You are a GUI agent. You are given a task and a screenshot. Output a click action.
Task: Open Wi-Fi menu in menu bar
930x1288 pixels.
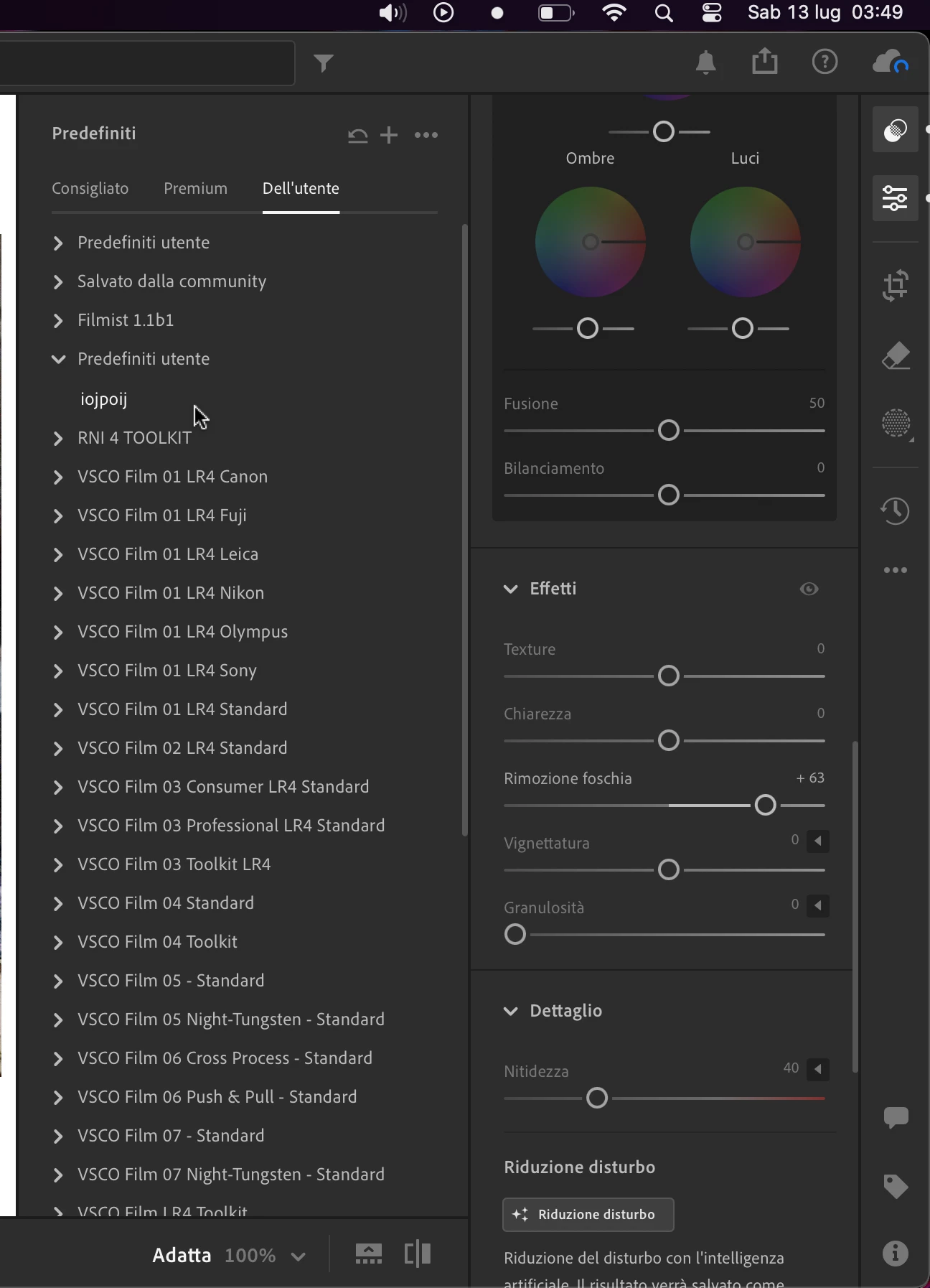pos(614,13)
